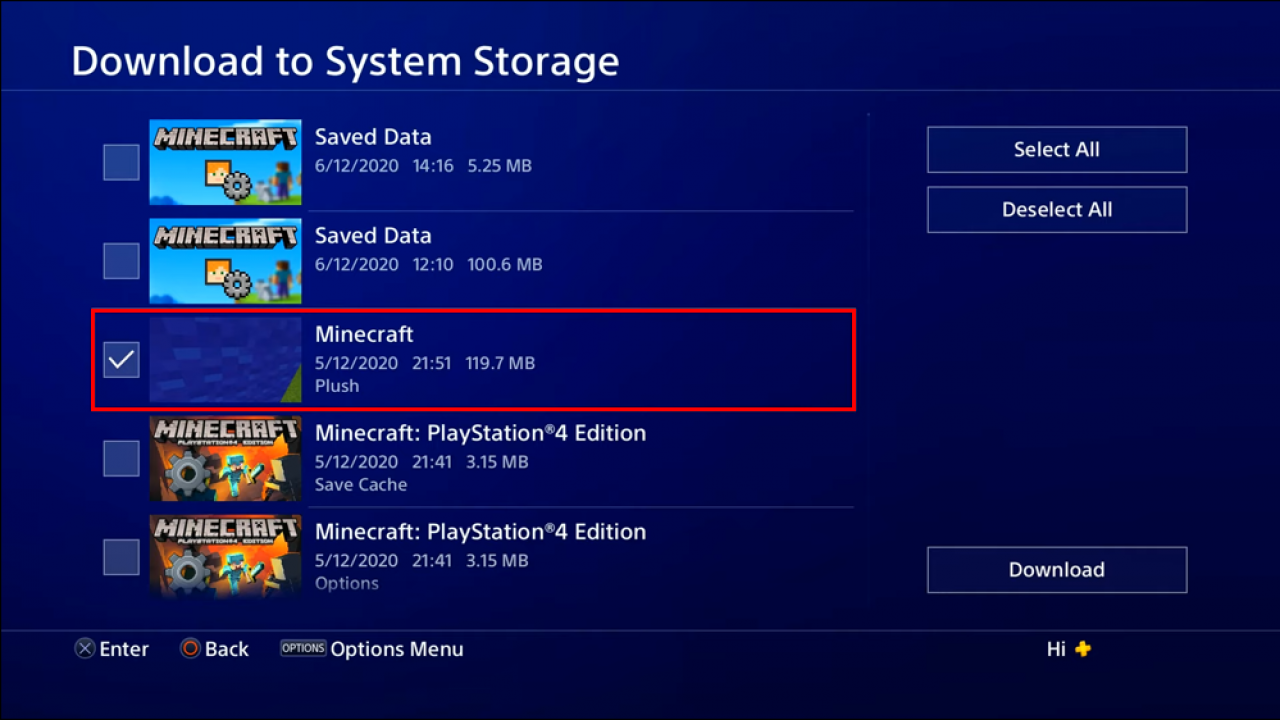The width and height of the screenshot is (1280, 720).
Task: Click the Save Cache entry thumbnail
Action: (225, 459)
